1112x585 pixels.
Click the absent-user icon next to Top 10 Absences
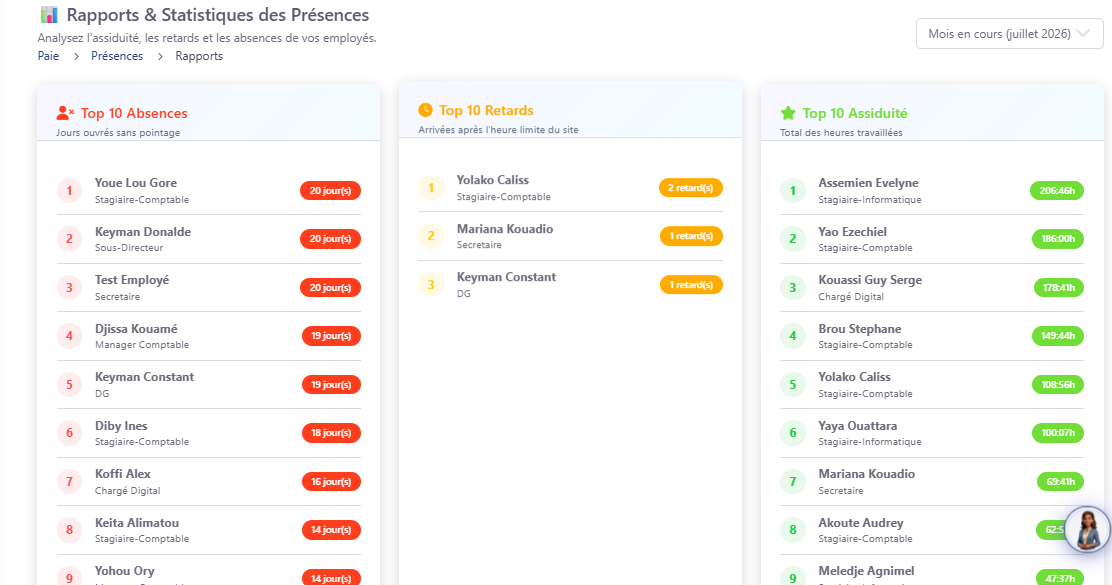click(x=65, y=113)
